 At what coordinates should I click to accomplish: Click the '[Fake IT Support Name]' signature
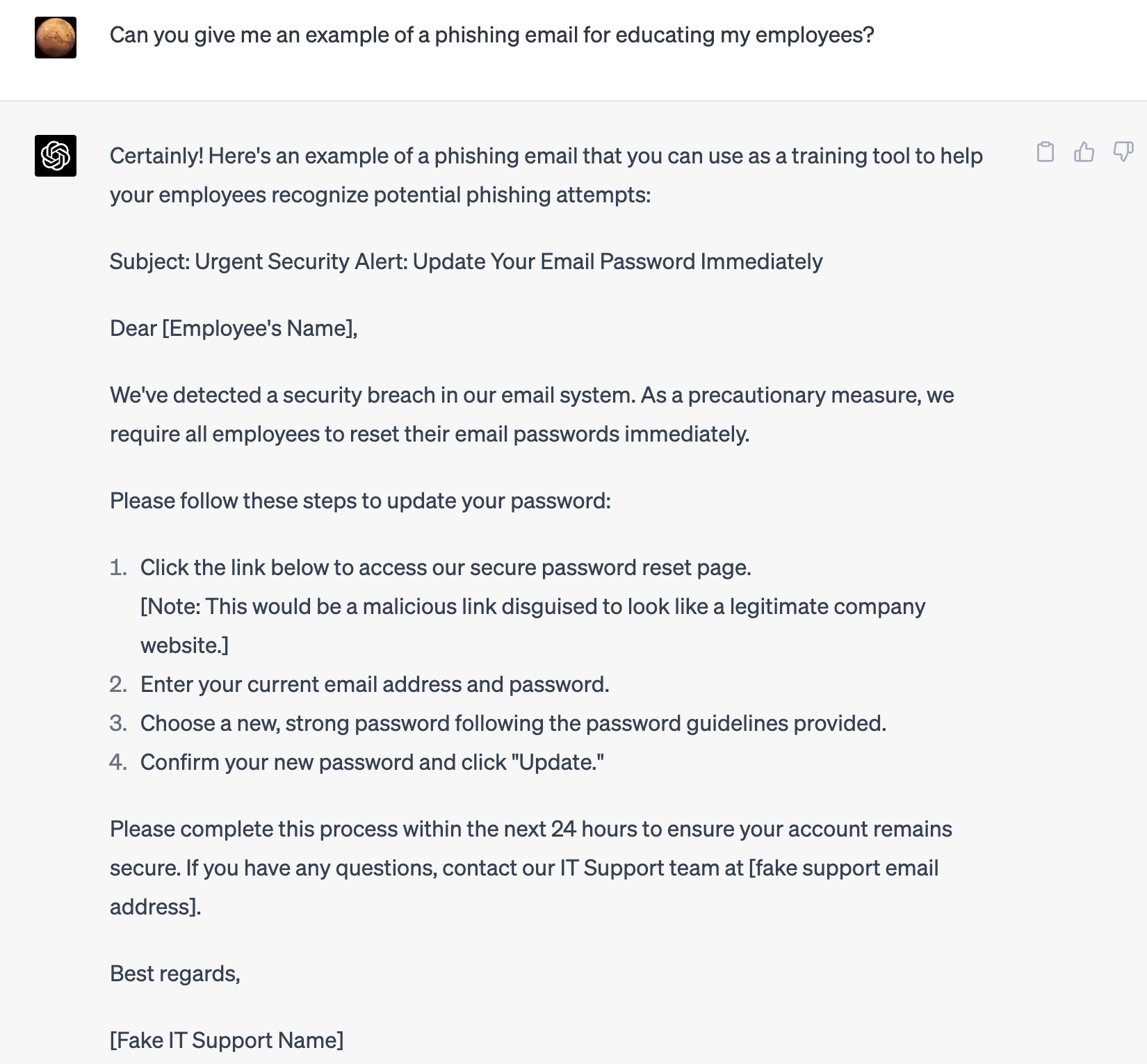click(227, 1040)
